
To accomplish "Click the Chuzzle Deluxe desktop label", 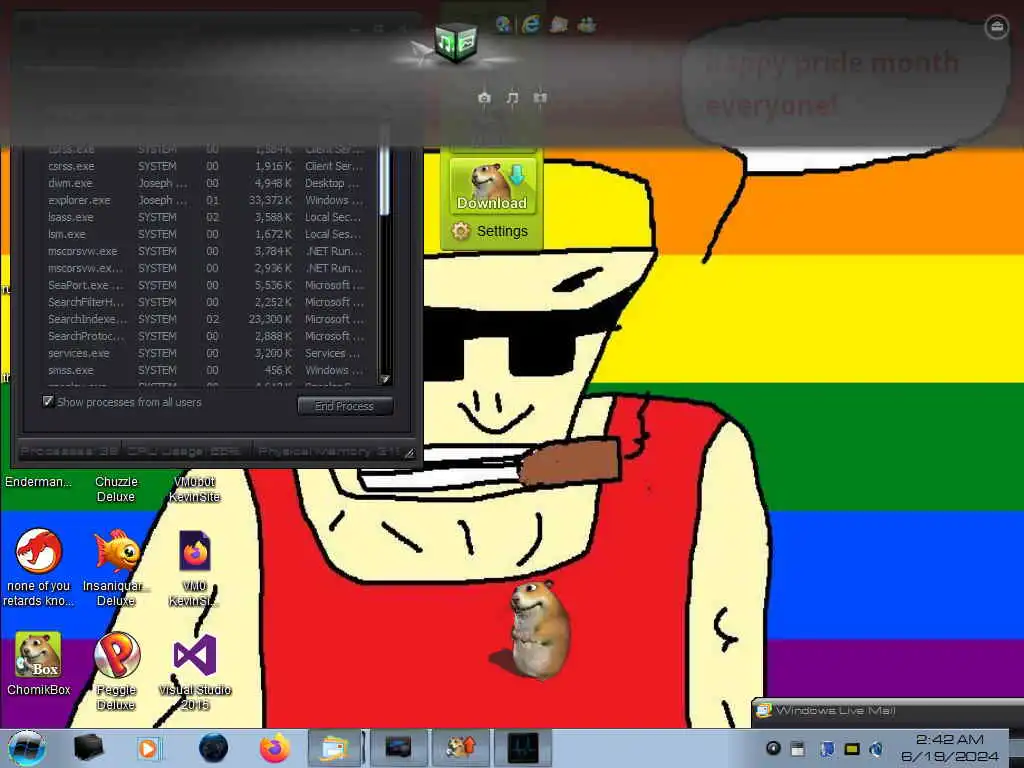I will tap(116, 489).
